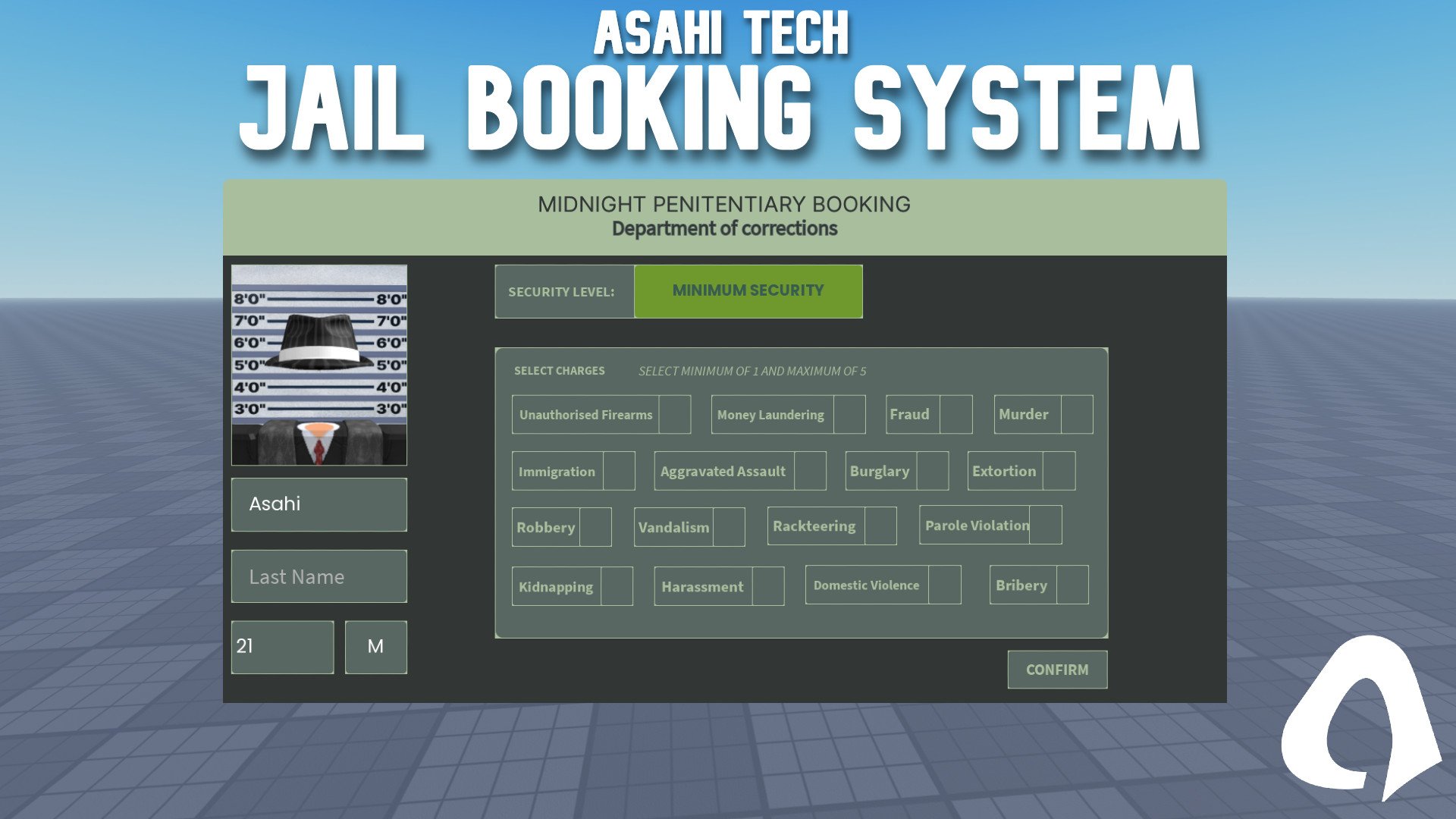
Task: Toggle the Parole Violation checkbox
Action: (x=1046, y=525)
